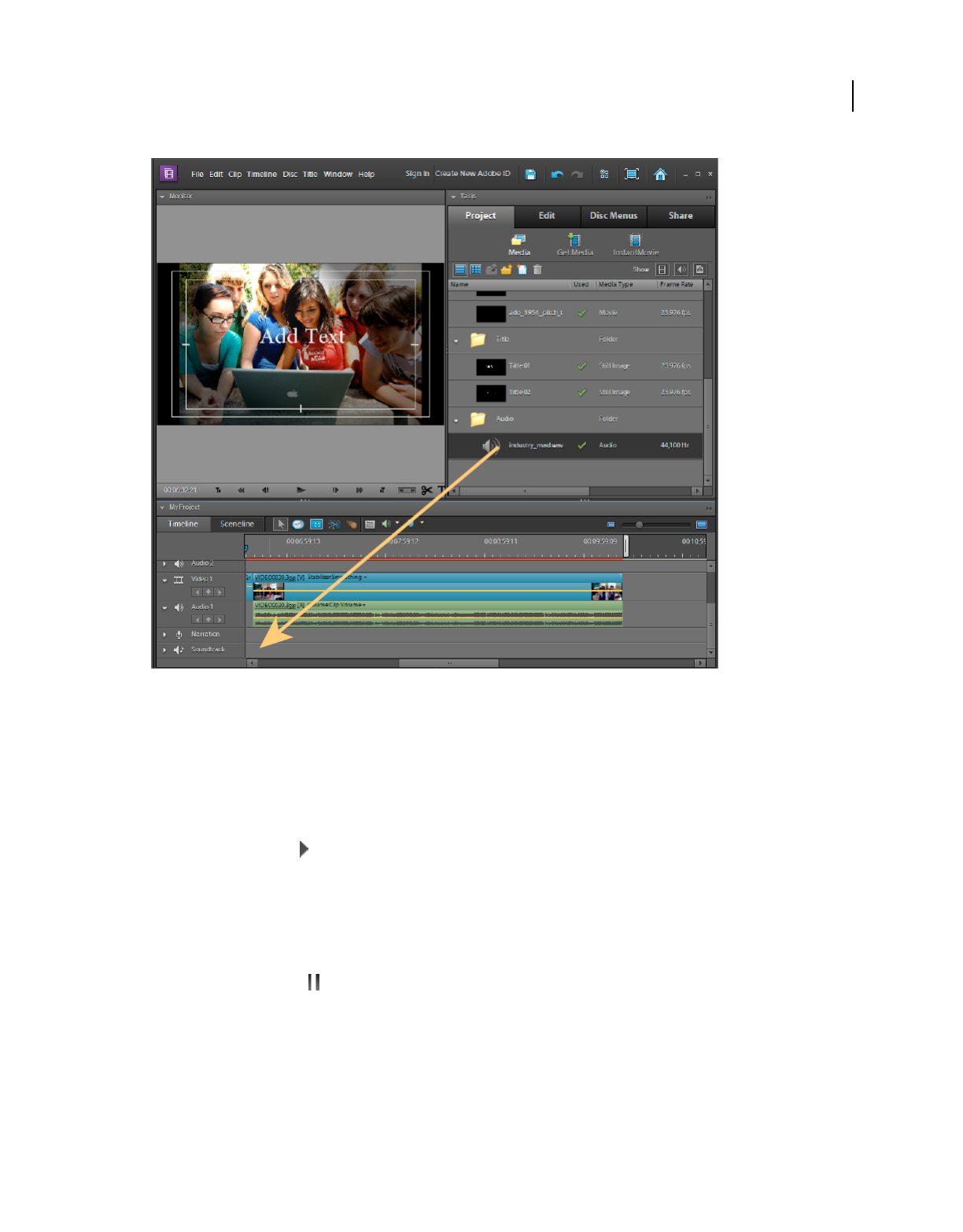Click the Sign In link
The height and width of the screenshot is (1232, 963).
point(417,174)
